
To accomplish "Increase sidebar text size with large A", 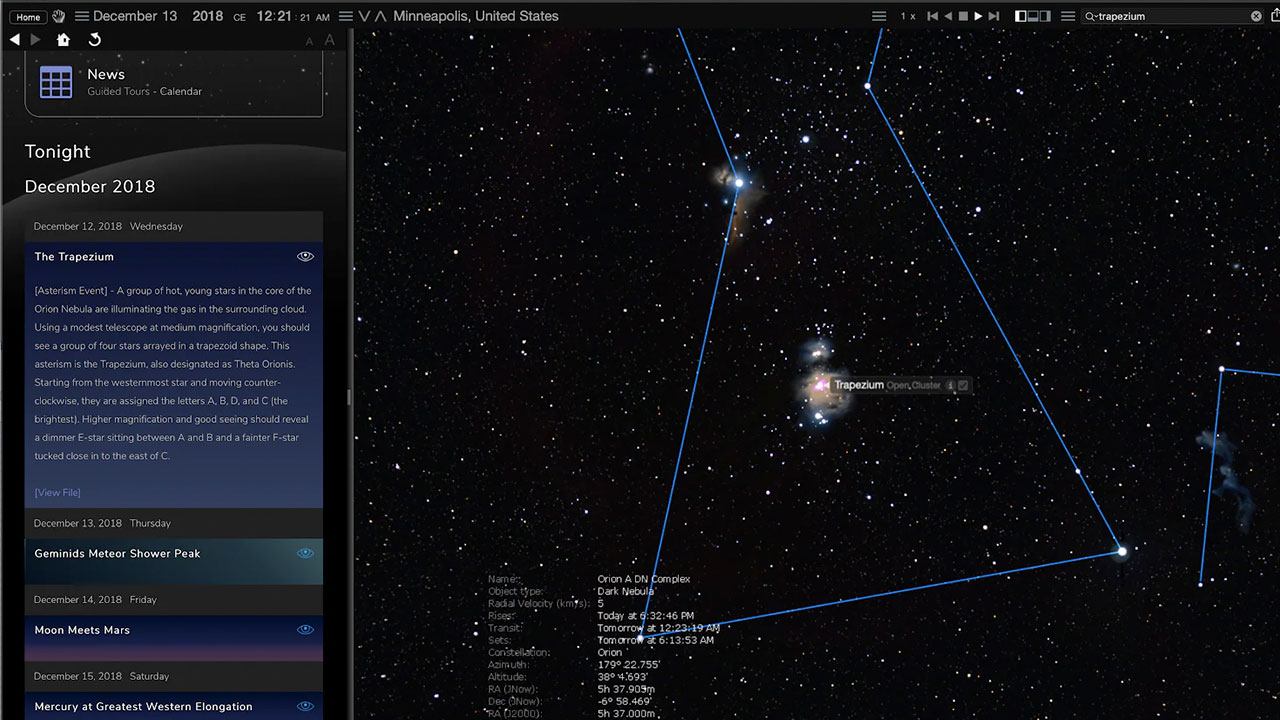I will click(x=329, y=40).
